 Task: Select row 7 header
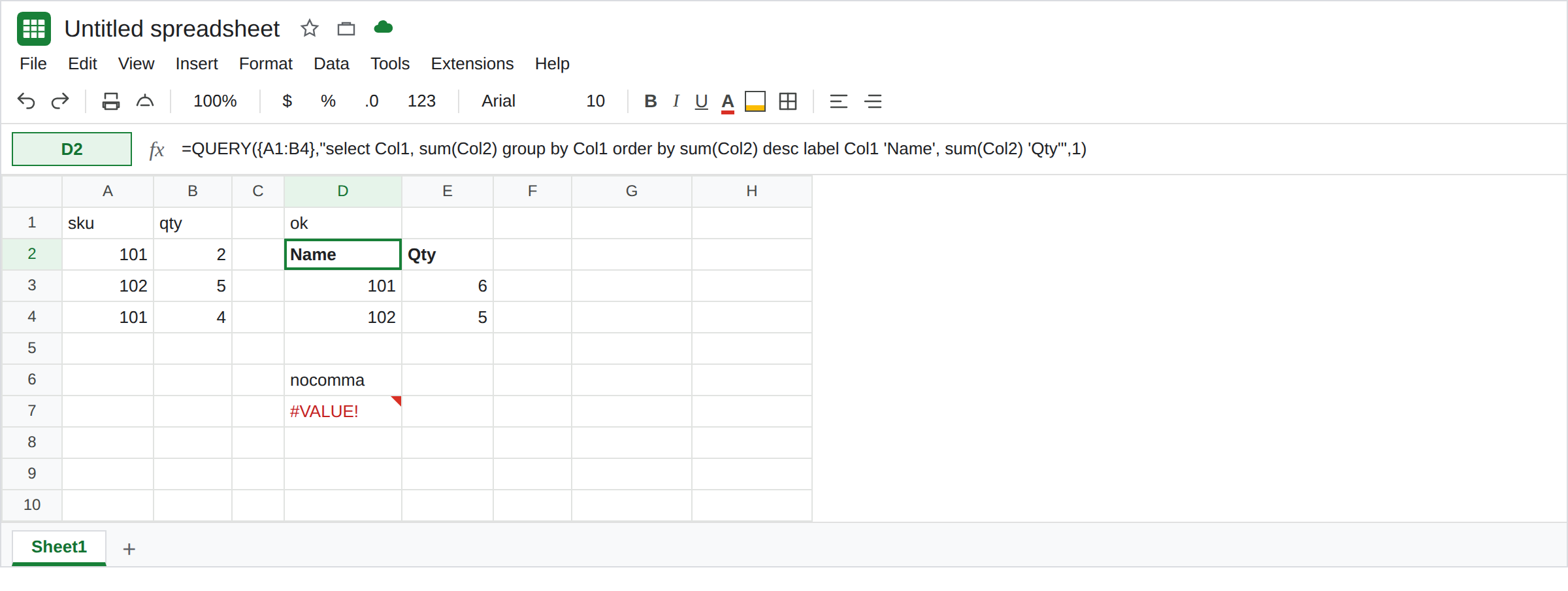(32, 411)
